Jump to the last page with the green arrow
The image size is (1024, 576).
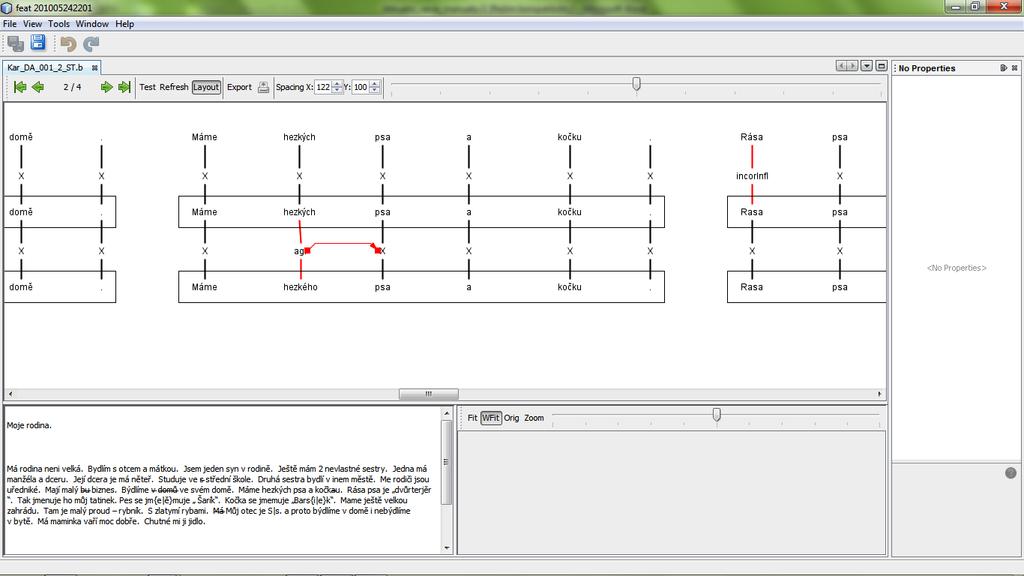[x=124, y=87]
